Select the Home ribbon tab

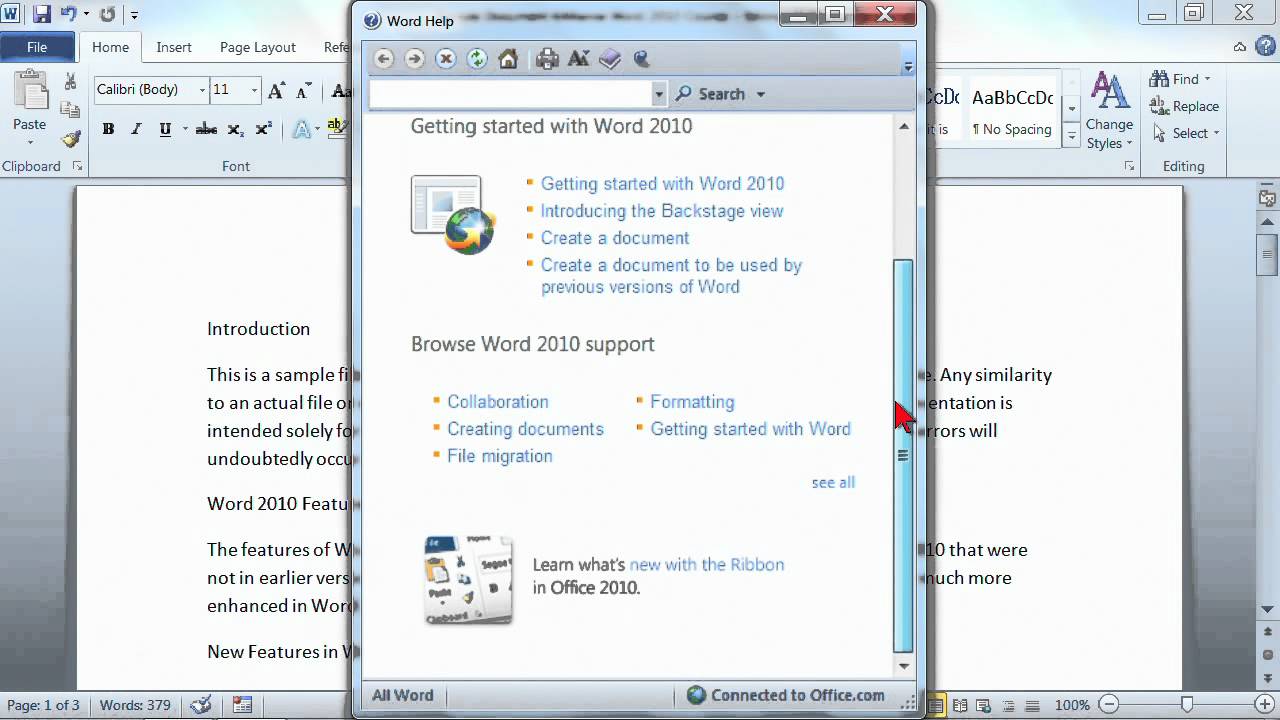pos(110,47)
